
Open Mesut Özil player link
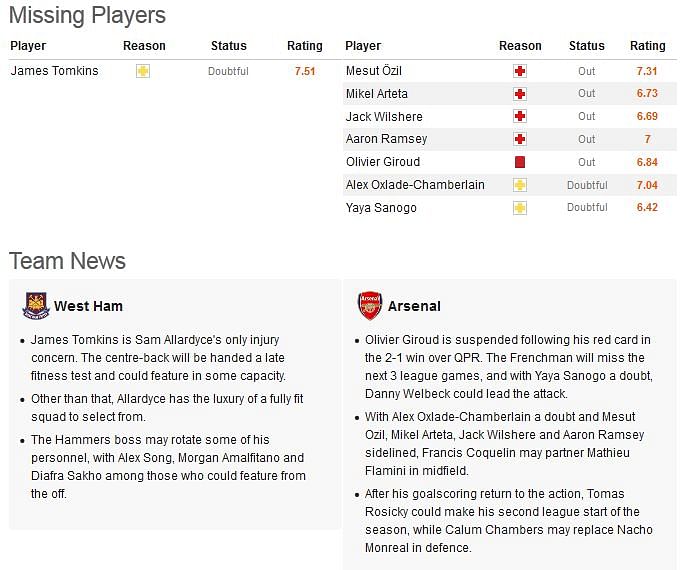[x=374, y=71]
